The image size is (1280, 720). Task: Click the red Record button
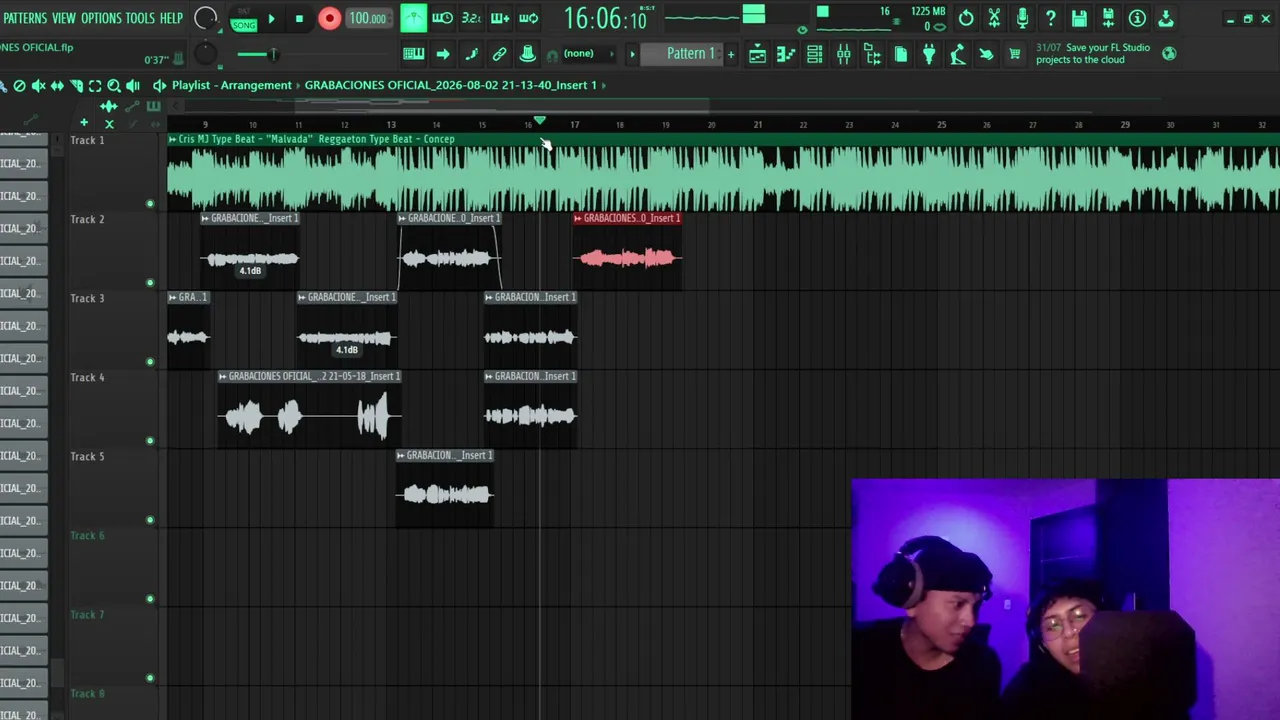pos(329,18)
